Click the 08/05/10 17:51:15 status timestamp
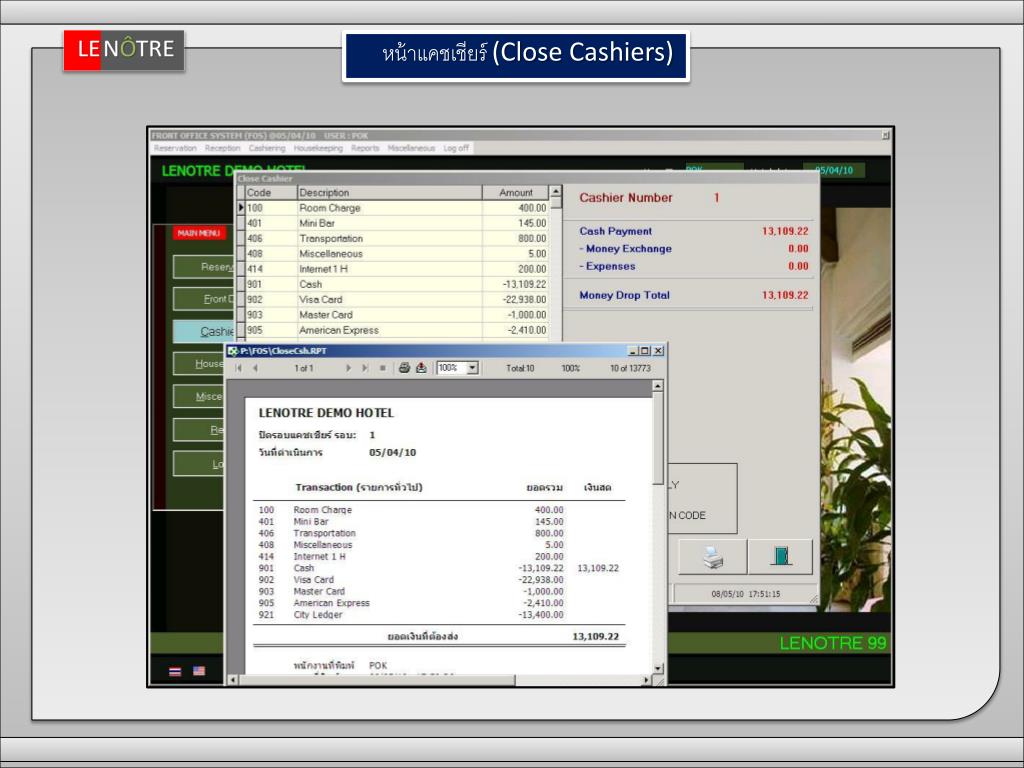This screenshot has height=768, width=1024. [x=746, y=594]
